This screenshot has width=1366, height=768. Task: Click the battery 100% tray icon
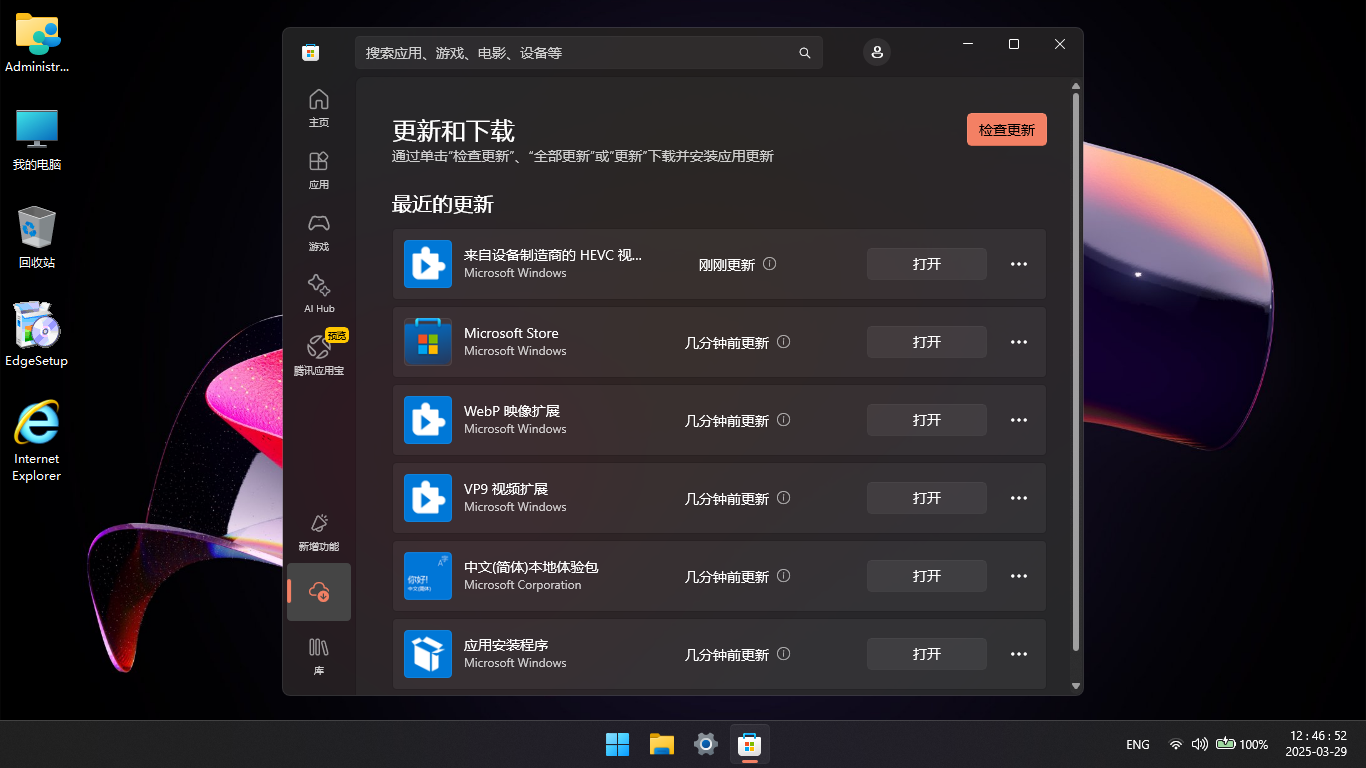[1242, 744]
